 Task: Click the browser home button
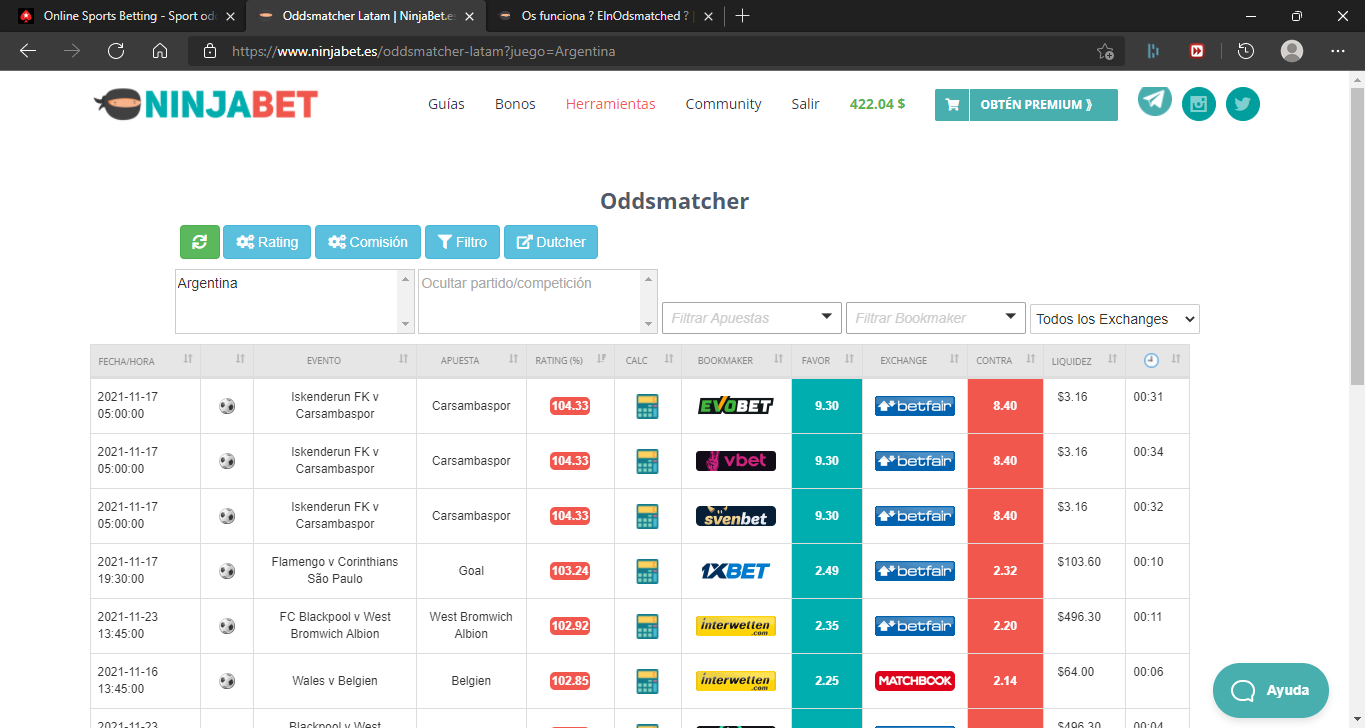pyautogui.click(x=160, y=51)
